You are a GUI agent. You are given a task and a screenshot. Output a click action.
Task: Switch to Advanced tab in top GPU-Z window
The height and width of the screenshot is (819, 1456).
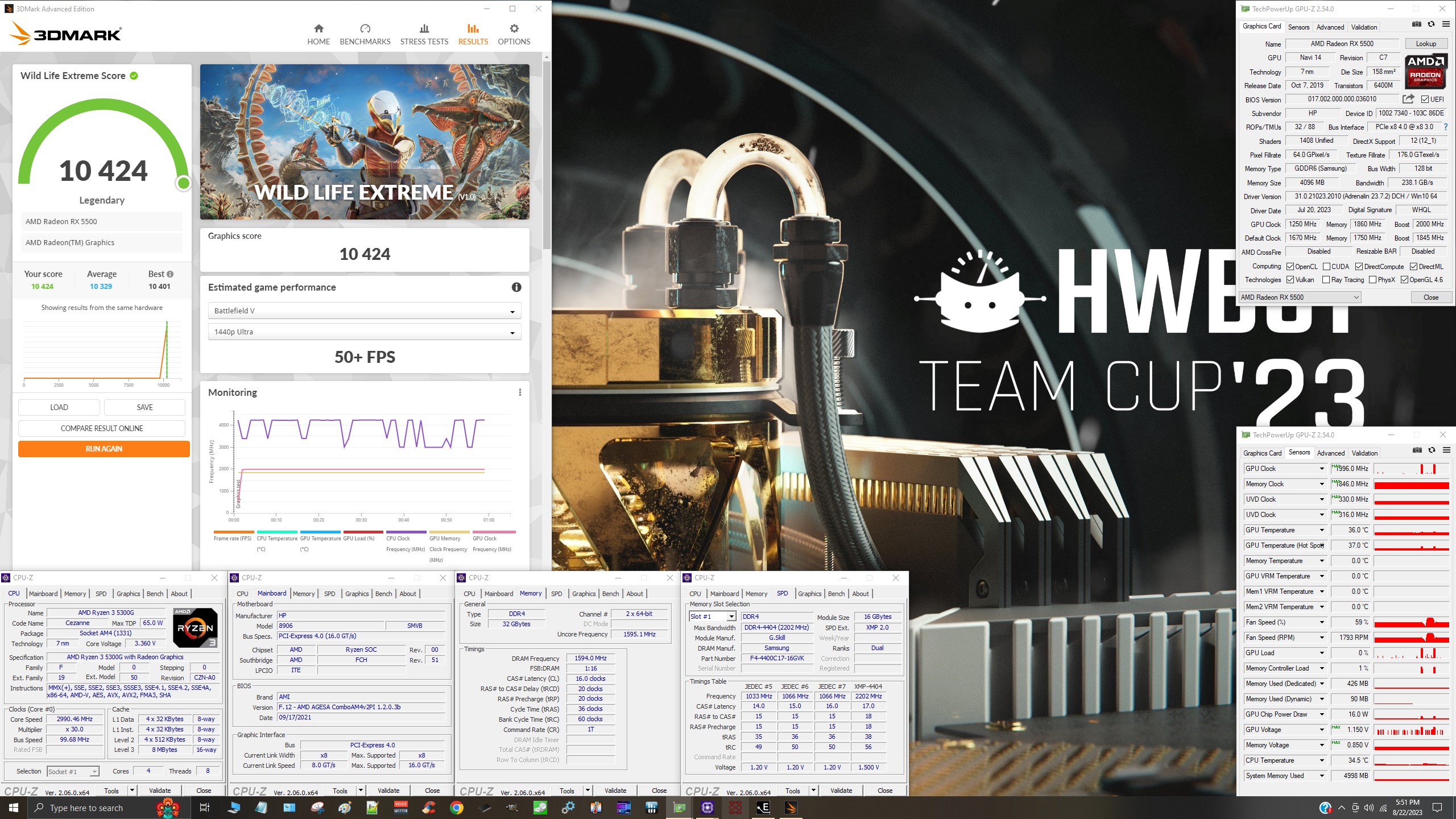coord(1330,27)
